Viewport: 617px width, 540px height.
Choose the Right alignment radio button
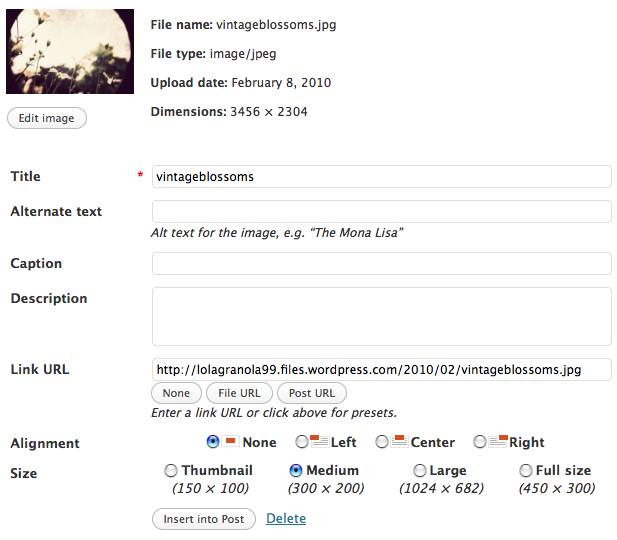(480, 442)
